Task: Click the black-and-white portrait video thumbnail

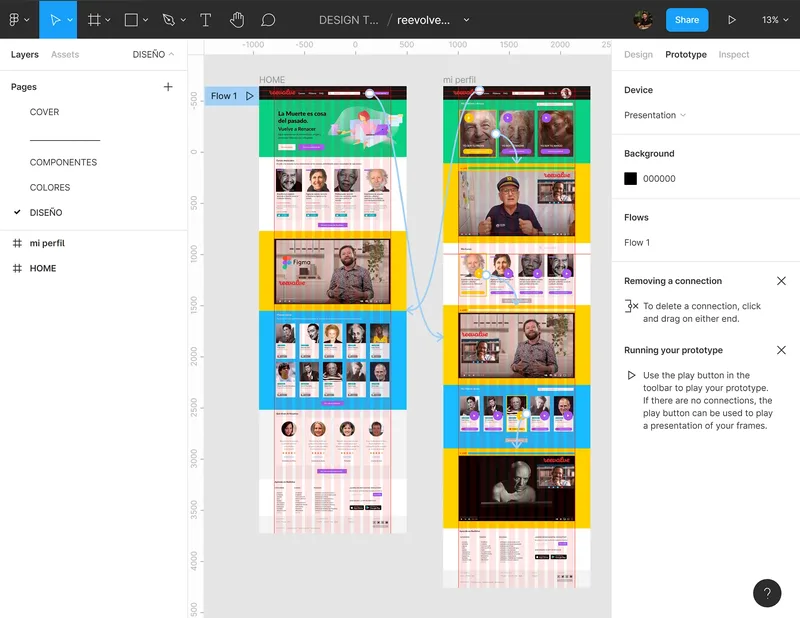Action: 516,488
